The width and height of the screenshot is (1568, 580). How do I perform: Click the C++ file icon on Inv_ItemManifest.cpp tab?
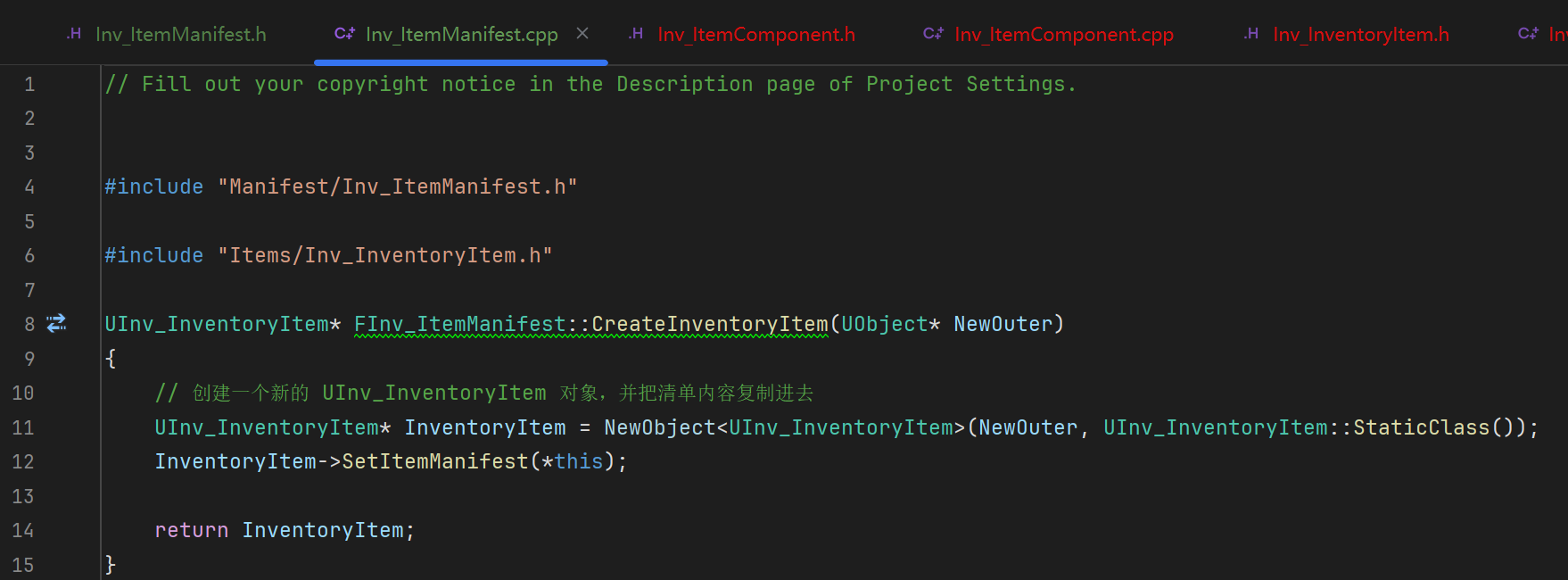point(344,34)
